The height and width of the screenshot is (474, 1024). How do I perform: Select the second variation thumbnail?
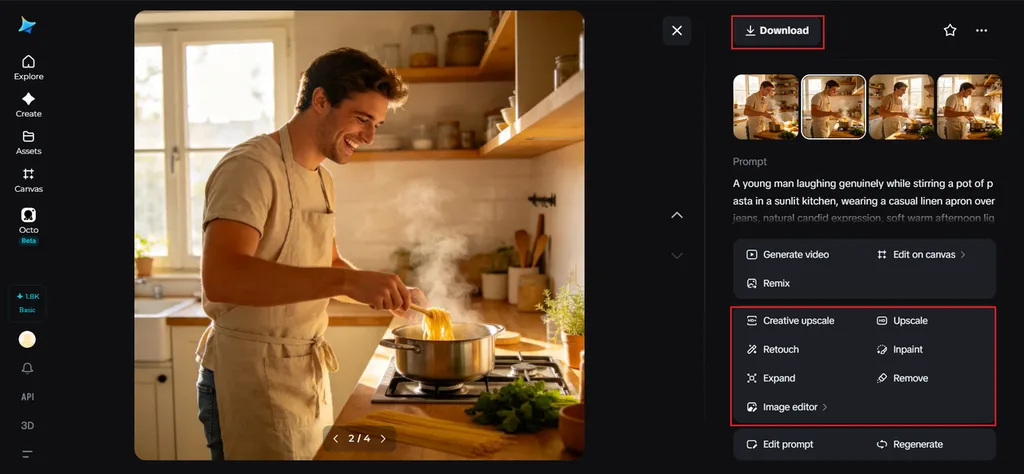[833, 106]
